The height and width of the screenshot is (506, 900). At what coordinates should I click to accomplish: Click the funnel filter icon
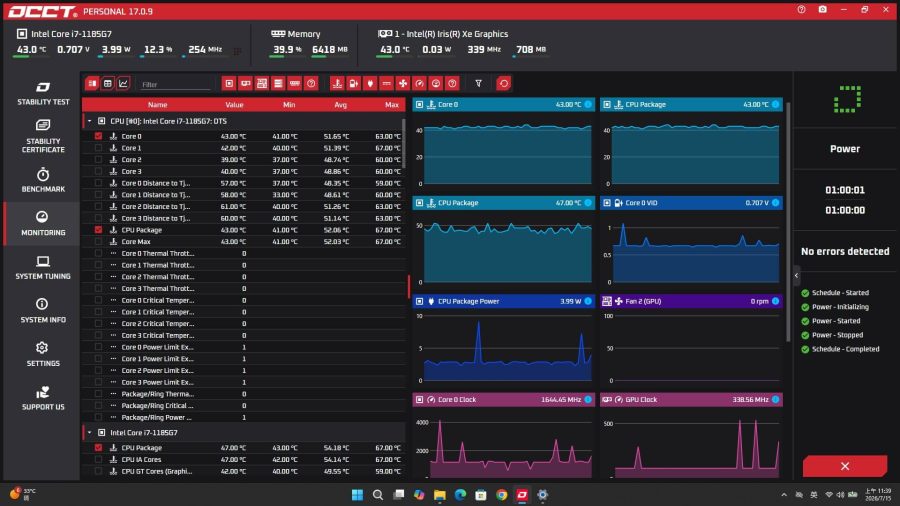point(478,84)
